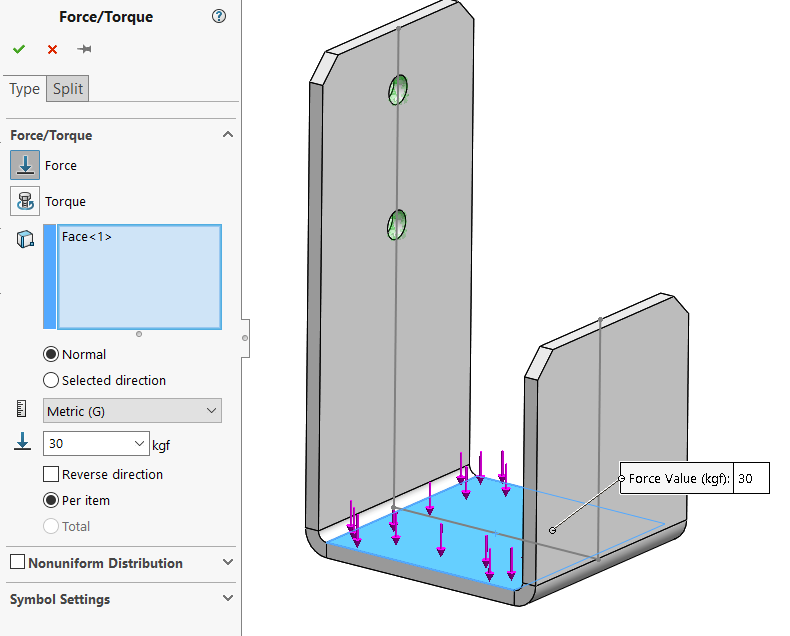Click the Force Value (kgf) callout label
The height and width of the screenshot is (636, 790).
(x=679, y=478)
